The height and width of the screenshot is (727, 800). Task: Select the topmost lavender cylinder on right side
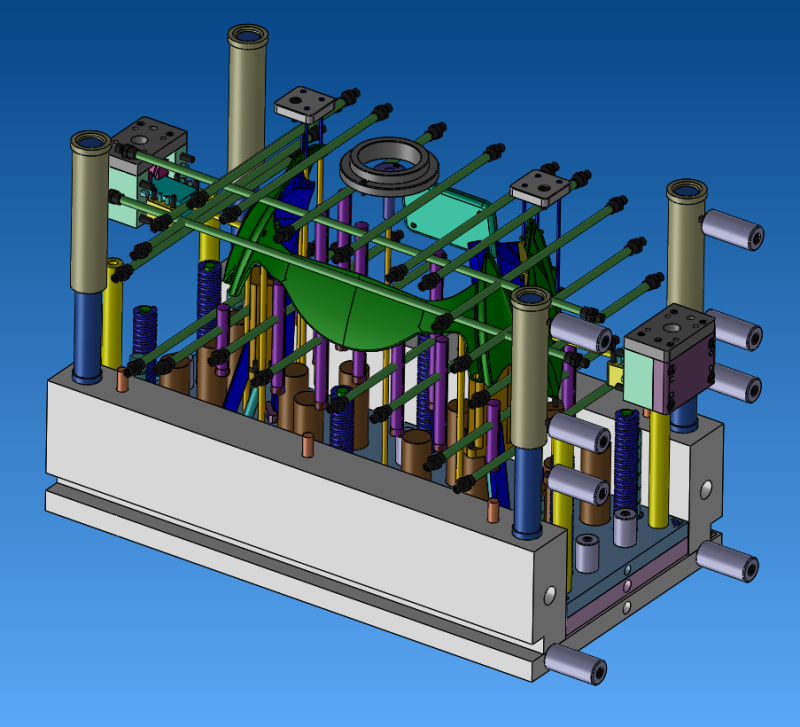tap(730, 230)
